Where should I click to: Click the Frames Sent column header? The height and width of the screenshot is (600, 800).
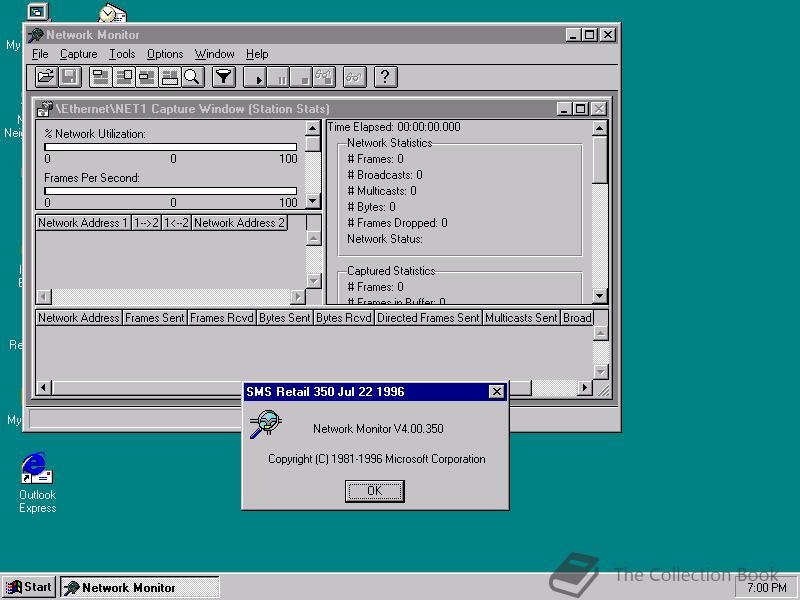tap(155, 318)
